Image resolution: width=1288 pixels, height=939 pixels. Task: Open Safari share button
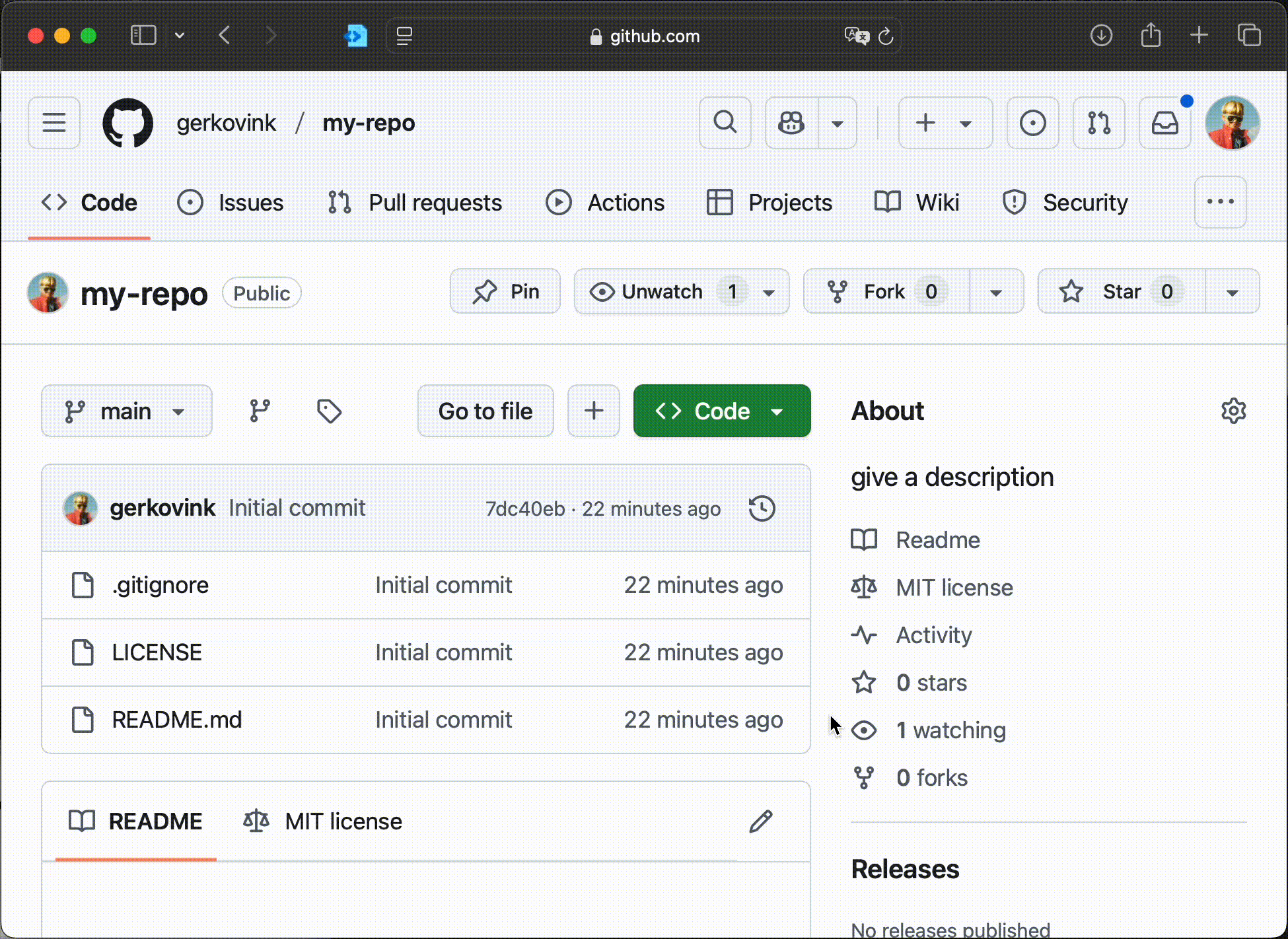click(x=1151, y=36)
